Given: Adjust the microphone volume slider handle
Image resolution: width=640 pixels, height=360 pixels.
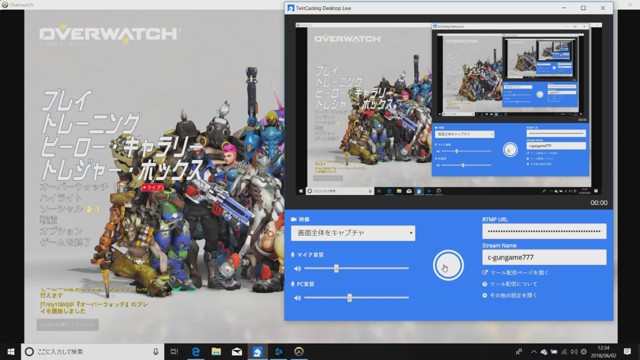Looking at the screenshot, I should click(x=336, y=268).
